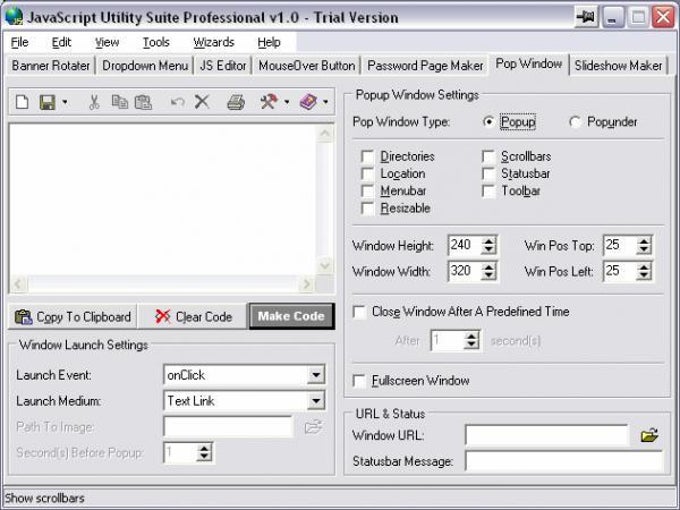Image resolution: width=680 pixels, height=510 pixels.
Task: Open the Launch Medium dropdown
Action: [x=316, y=401]
